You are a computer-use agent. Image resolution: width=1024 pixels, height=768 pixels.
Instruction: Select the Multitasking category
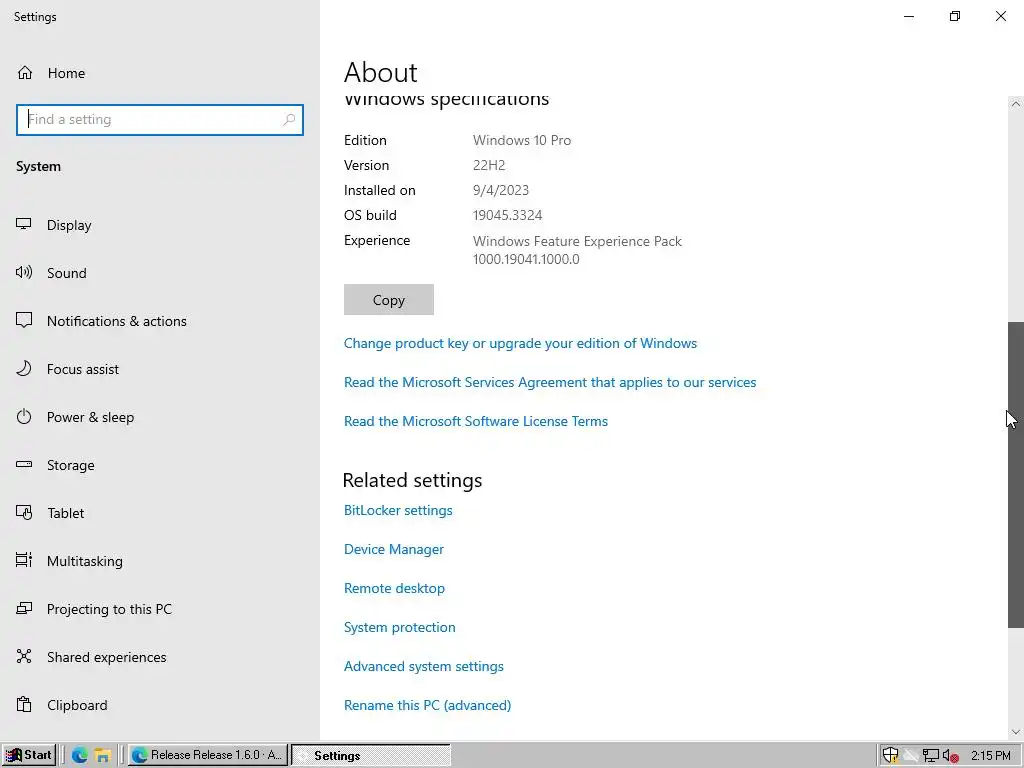point(85,561)
